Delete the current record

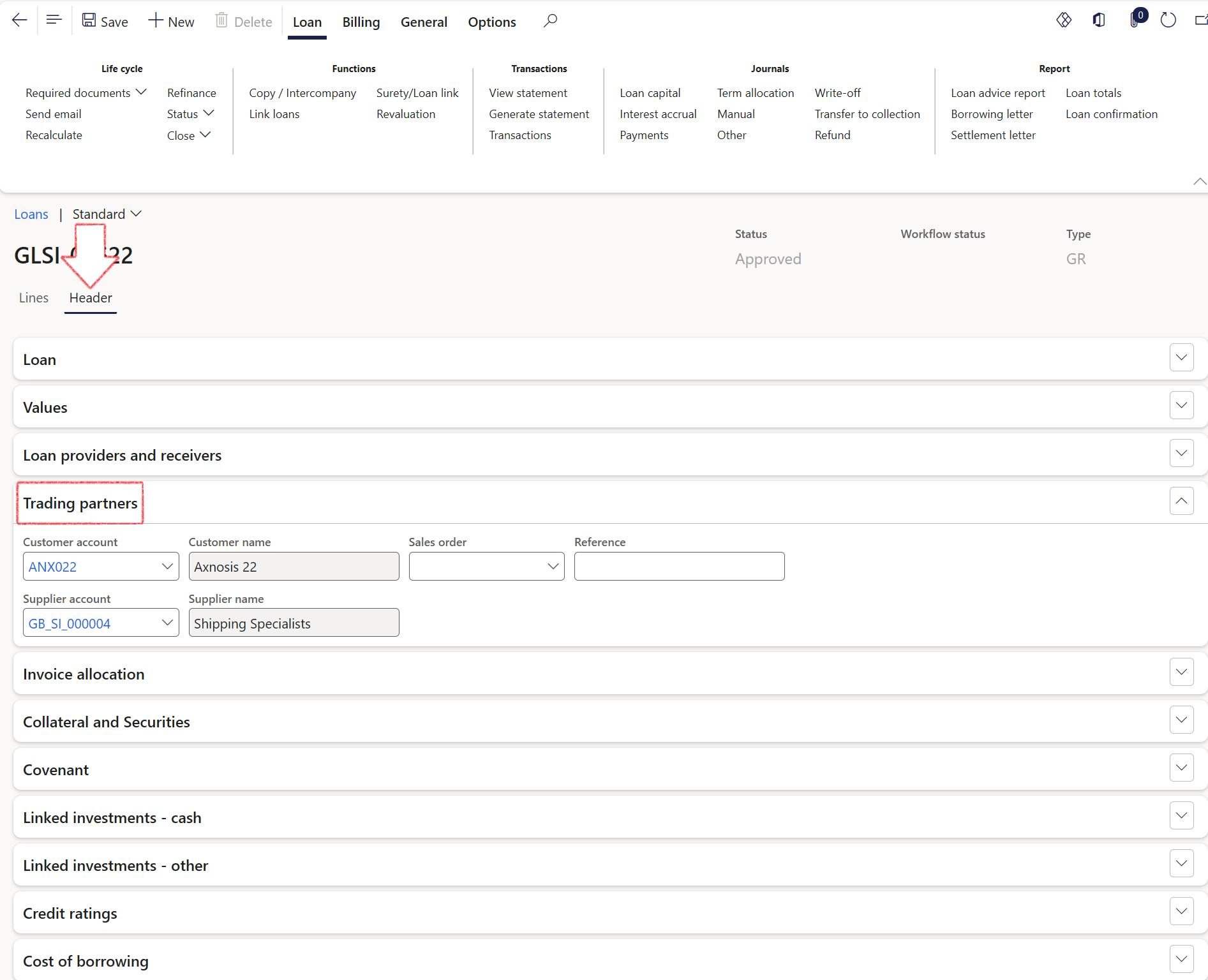click(x=244, y=21)
